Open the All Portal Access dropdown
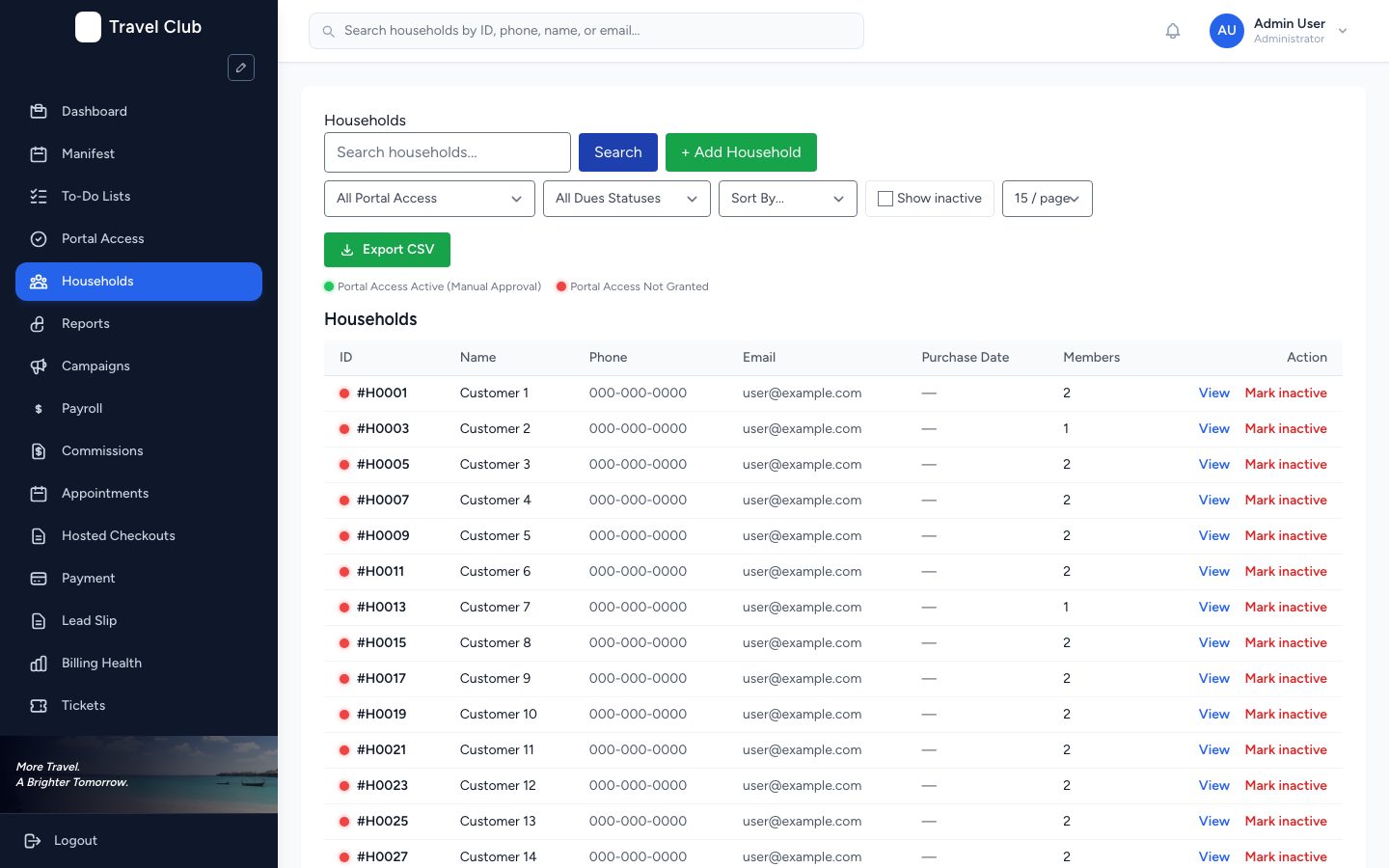The width and height of the screenshot is (1389, 868). pos(429,199)
